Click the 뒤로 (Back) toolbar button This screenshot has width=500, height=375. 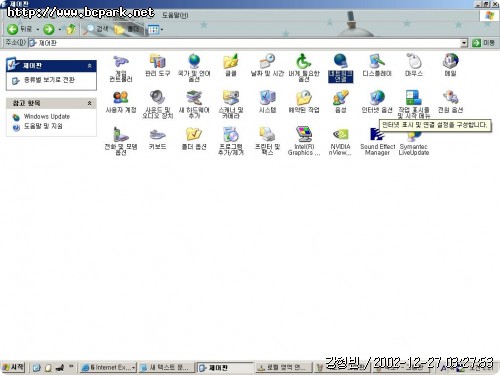pos(19,29)
